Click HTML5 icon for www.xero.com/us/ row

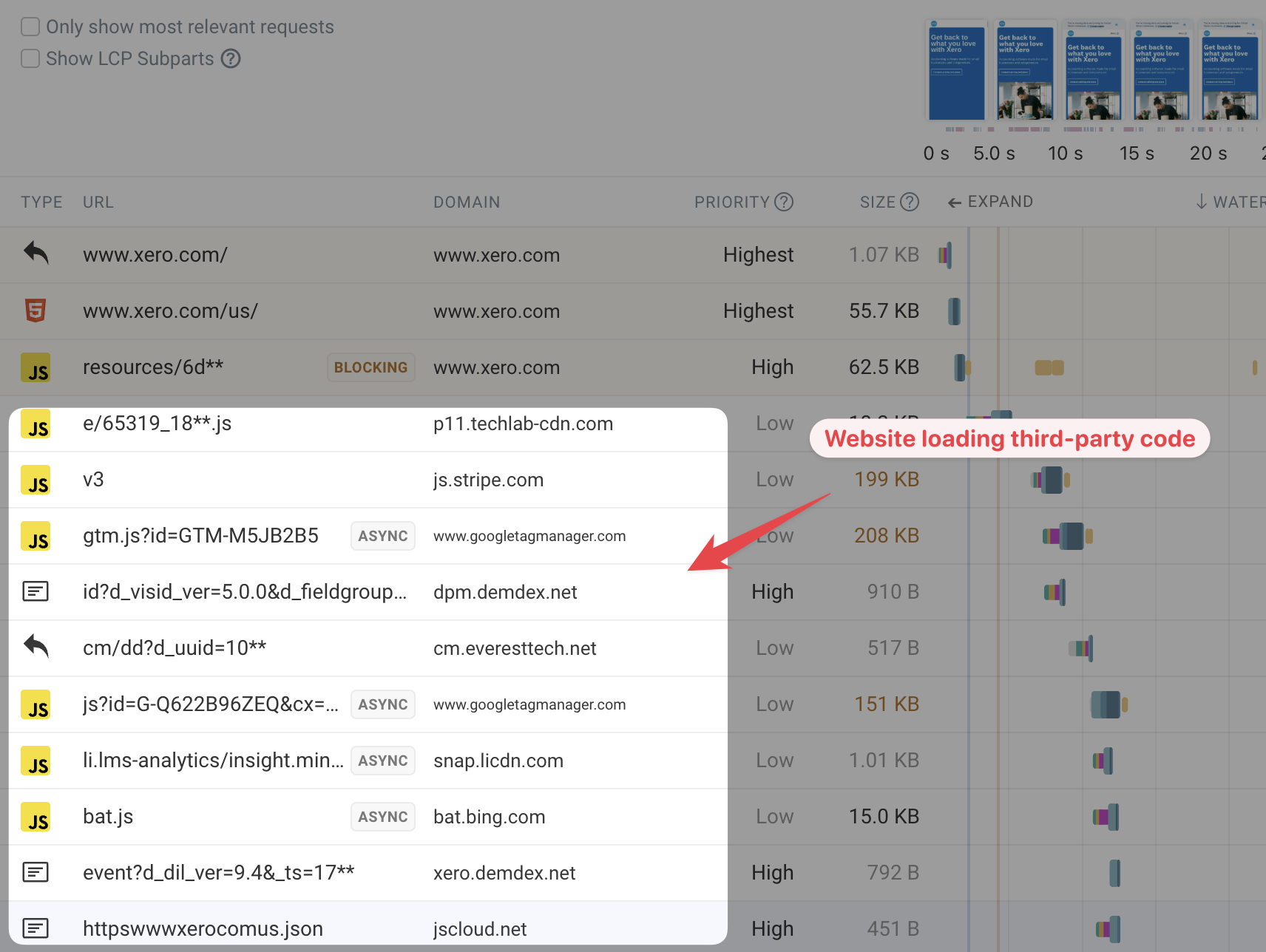tap(35, 310)
